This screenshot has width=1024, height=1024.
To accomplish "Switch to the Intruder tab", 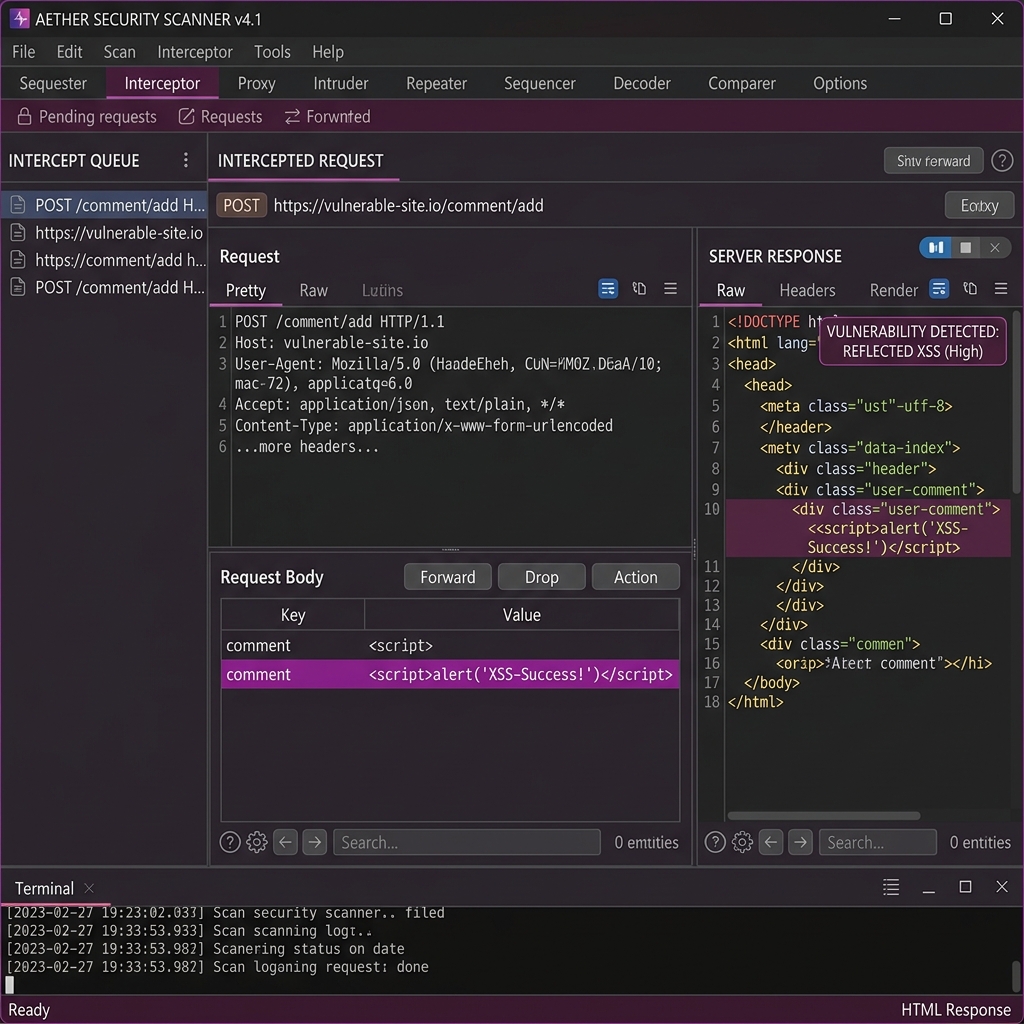I will (341, 84).
